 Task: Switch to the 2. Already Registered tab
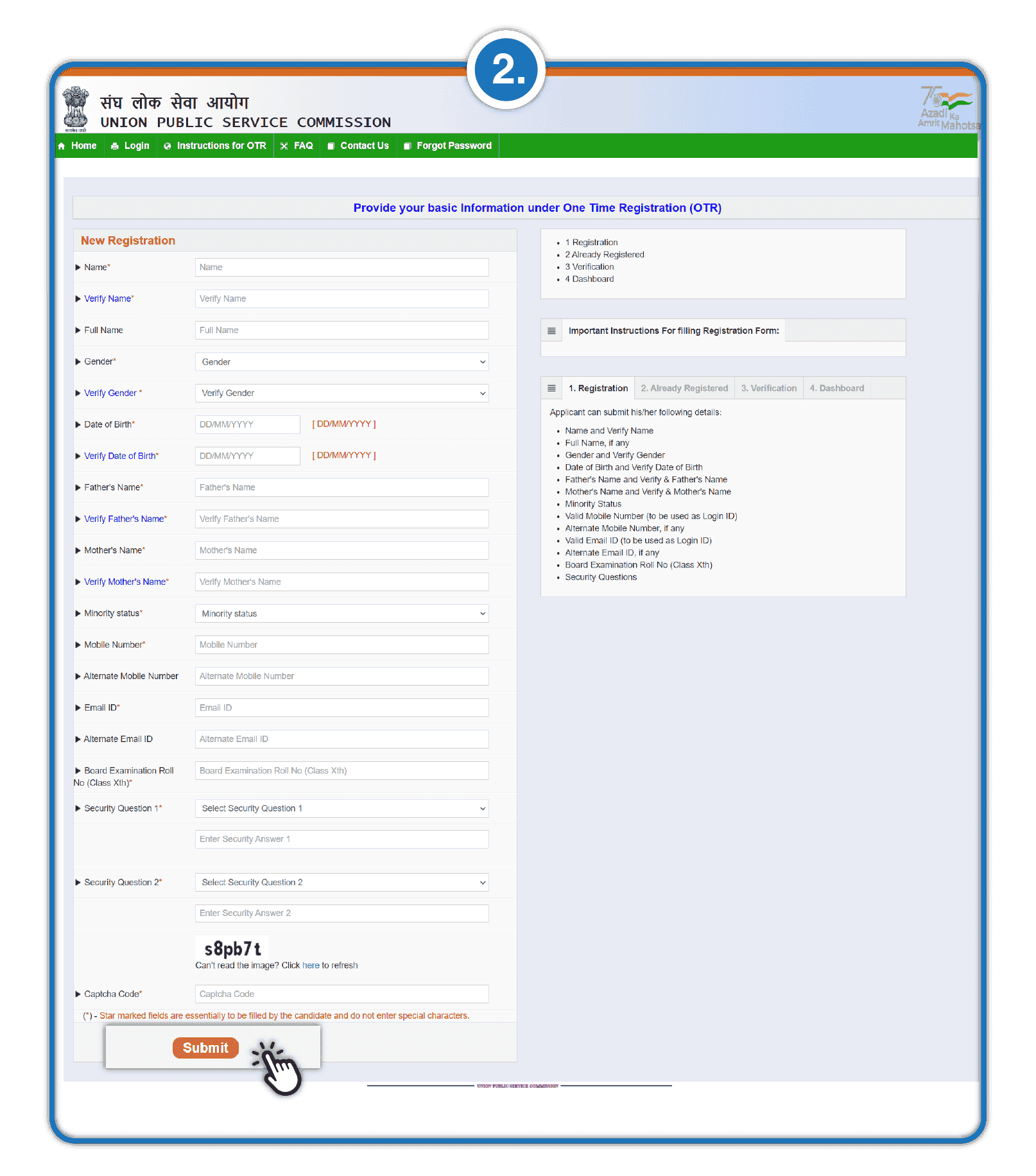click(684, 388)
